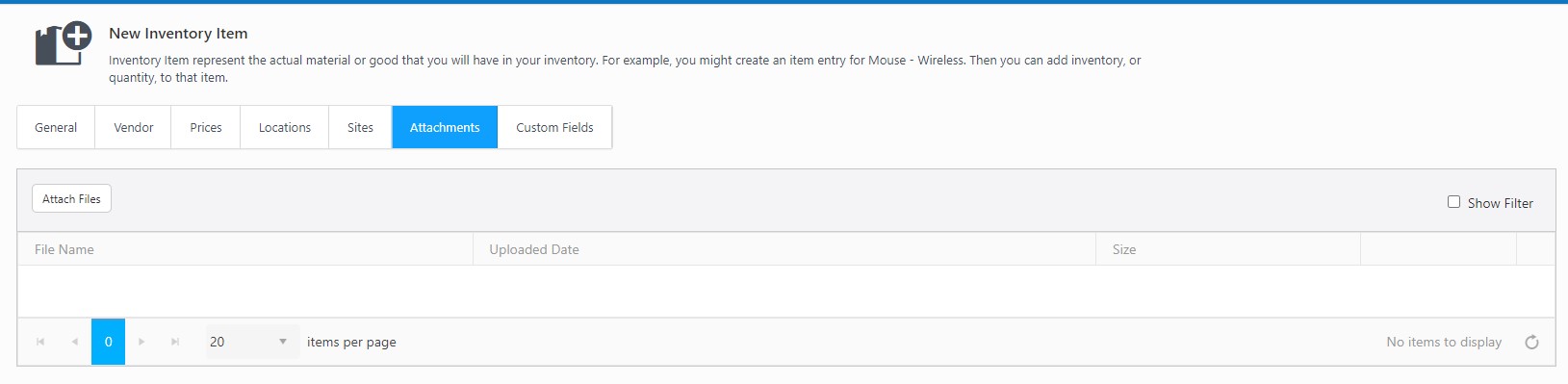
Task: Switch to the General tab
Action: click(x=56, y=127)
